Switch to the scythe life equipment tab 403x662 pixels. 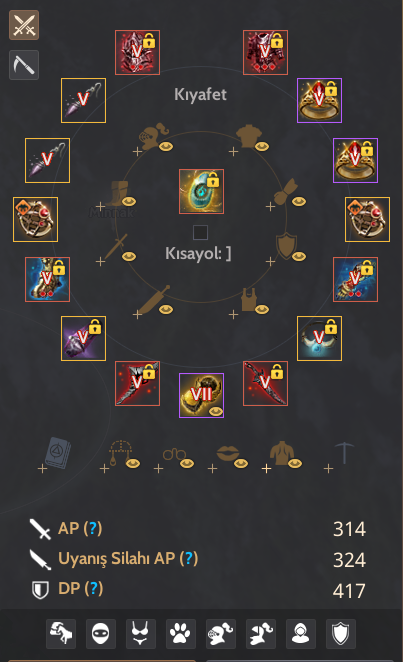click(x=24, y=65)
